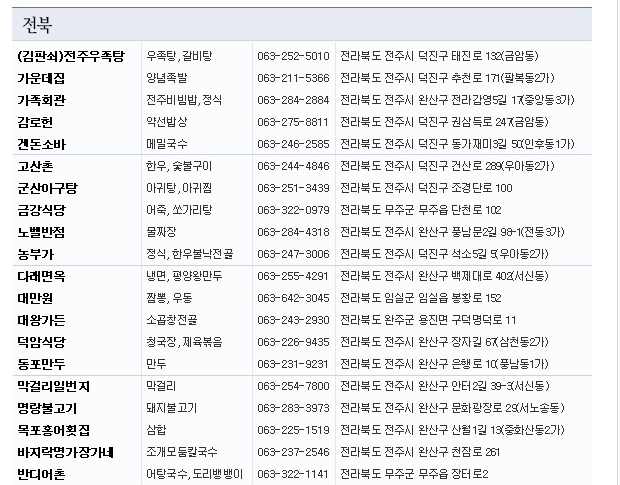Click restaurant name 다래면옥

coord(41,276)
